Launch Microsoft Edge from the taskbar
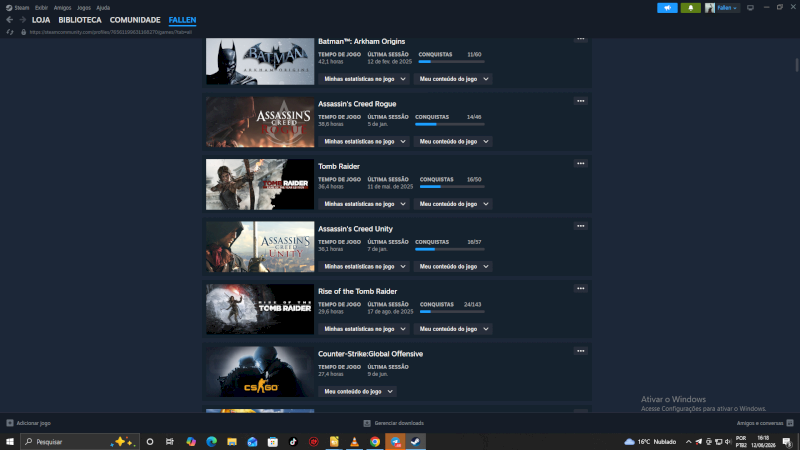The width and height of the screenshot is (800, 450). click(211, 442)
